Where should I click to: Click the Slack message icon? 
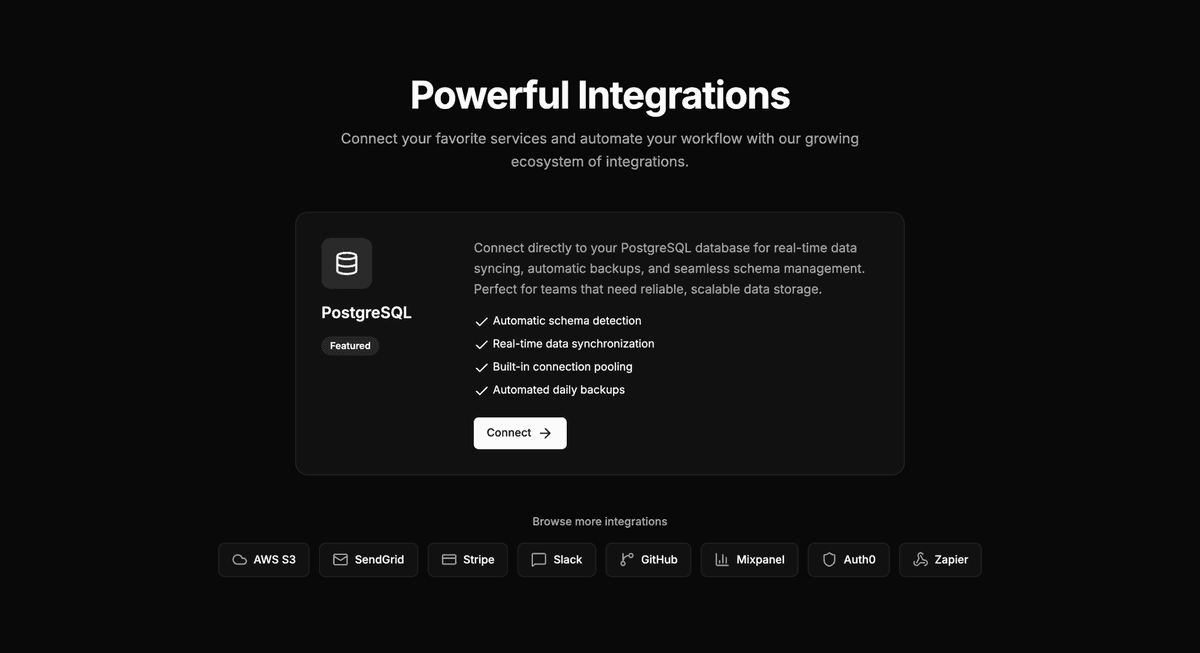537,560
